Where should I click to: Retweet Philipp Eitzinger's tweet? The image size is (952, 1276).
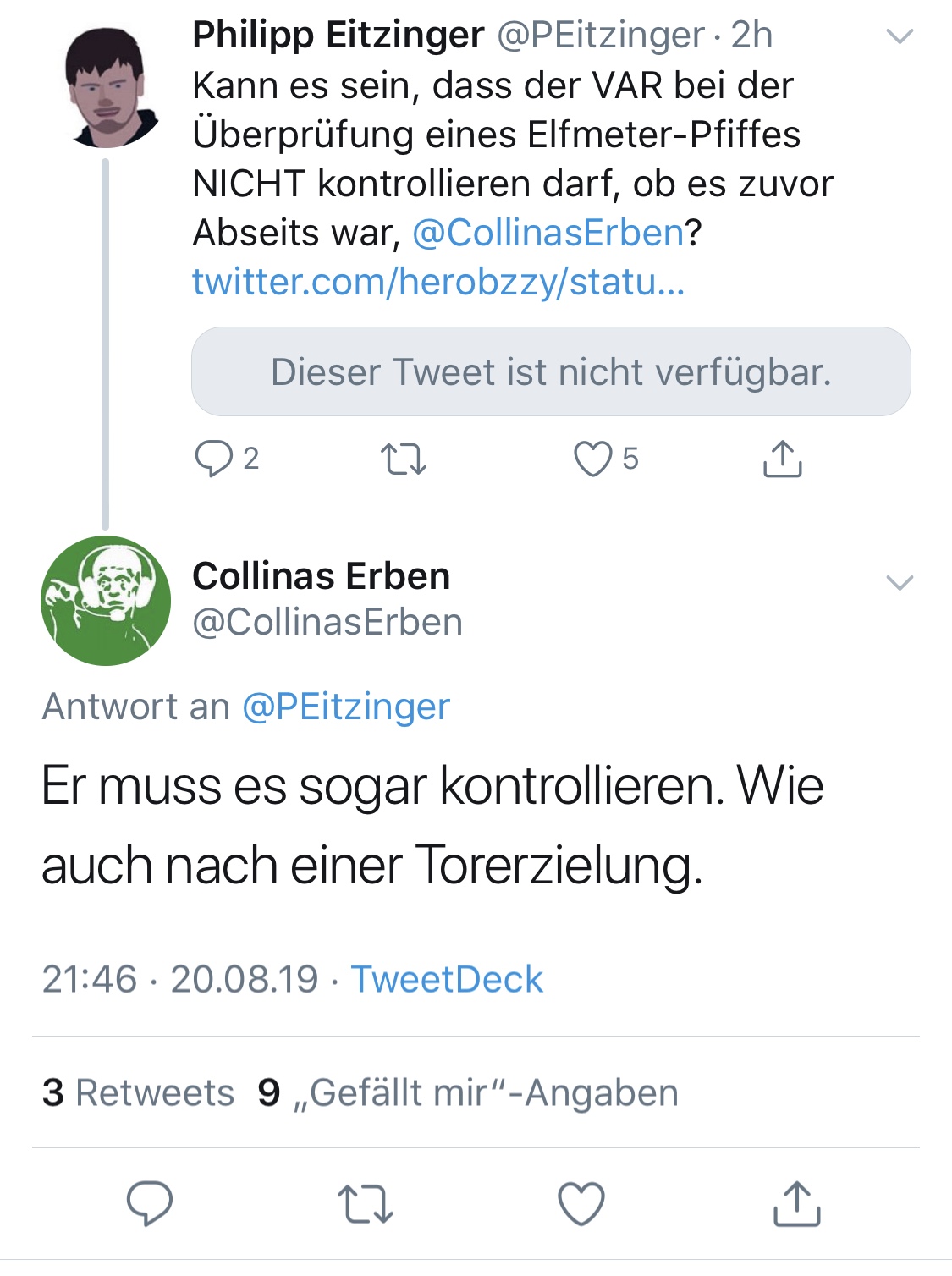click(x=404, y=459)
